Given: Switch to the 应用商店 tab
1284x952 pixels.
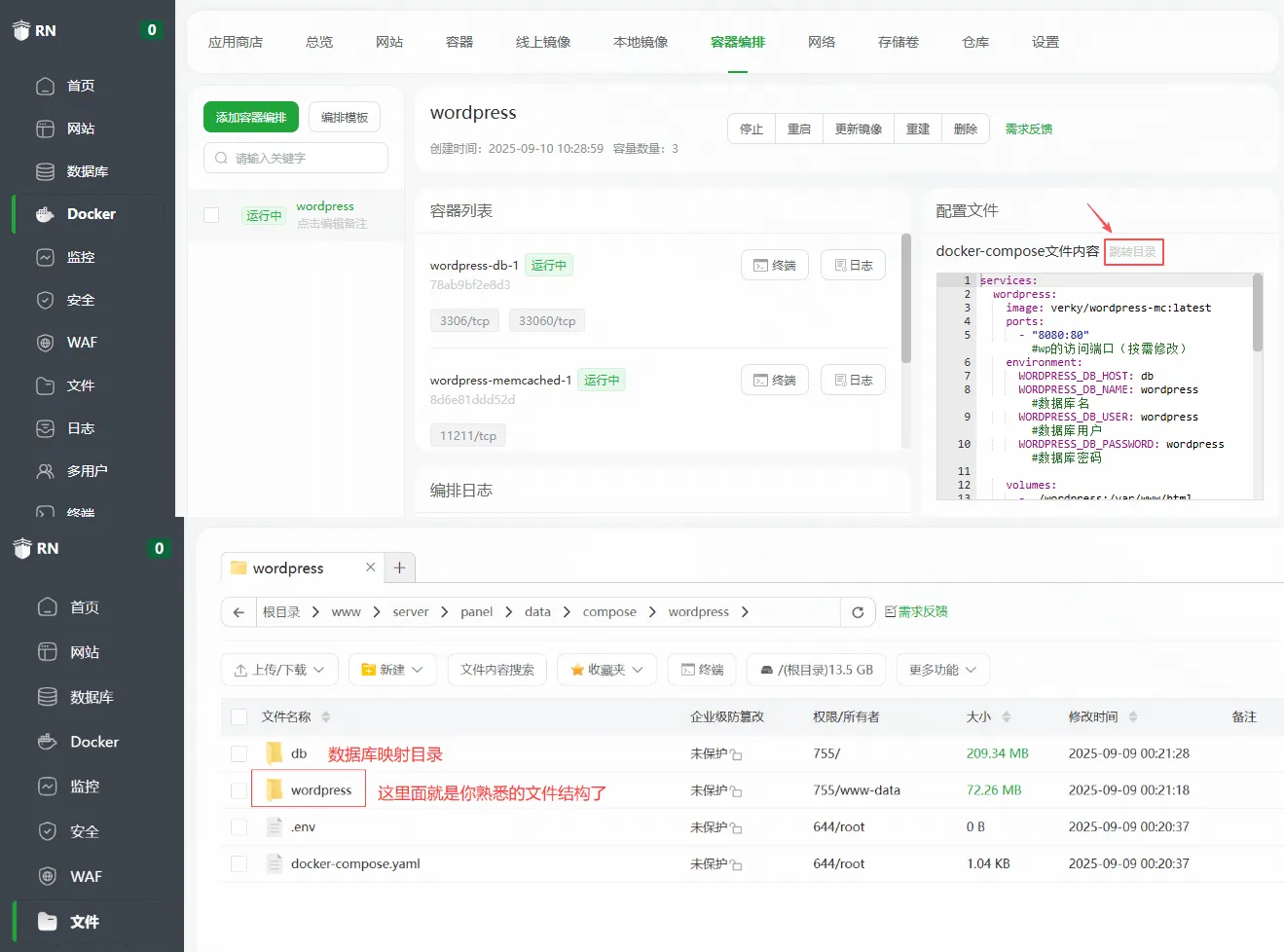Looking at the screenshot, I should 236,42.
